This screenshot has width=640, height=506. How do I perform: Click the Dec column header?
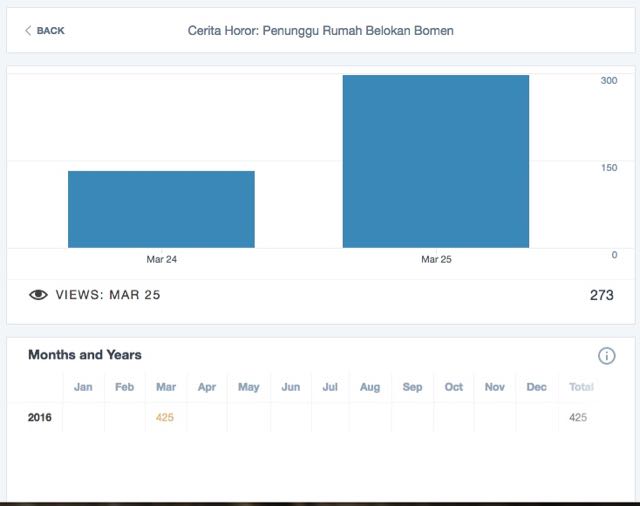pyautogui.click(x=536, y=387)
